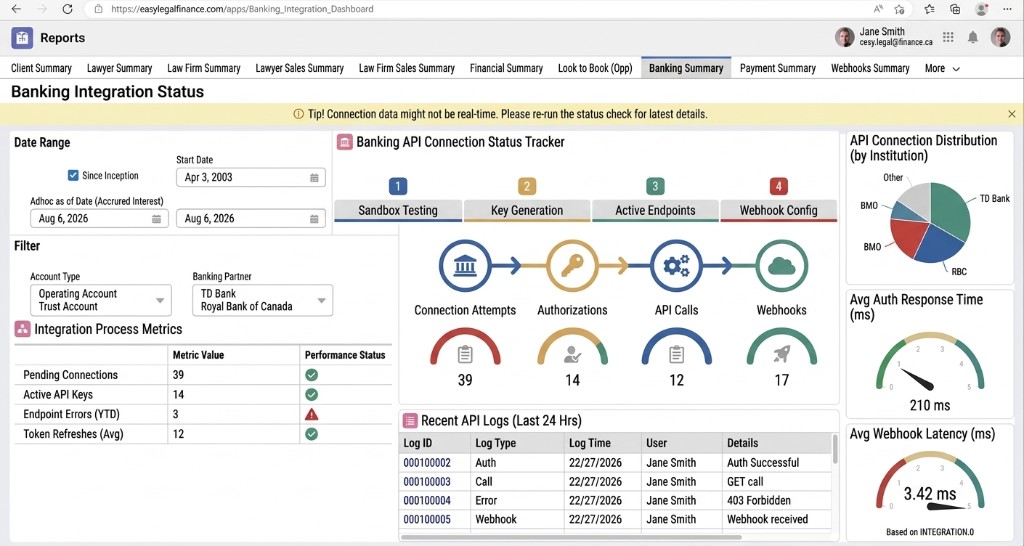Open log ID 000100004 link
Screen dimensions: 1024x546
pyautogui.click(x=427, y=501)
